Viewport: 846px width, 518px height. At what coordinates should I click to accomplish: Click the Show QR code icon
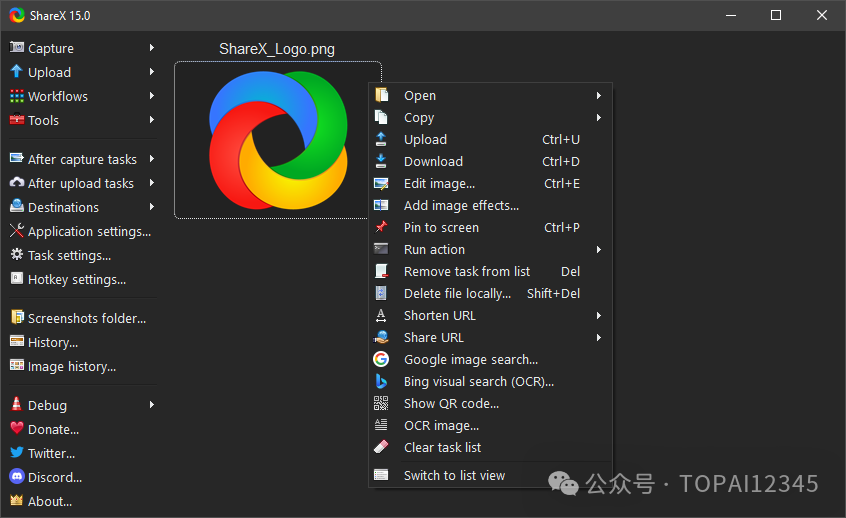coord(381,404)
